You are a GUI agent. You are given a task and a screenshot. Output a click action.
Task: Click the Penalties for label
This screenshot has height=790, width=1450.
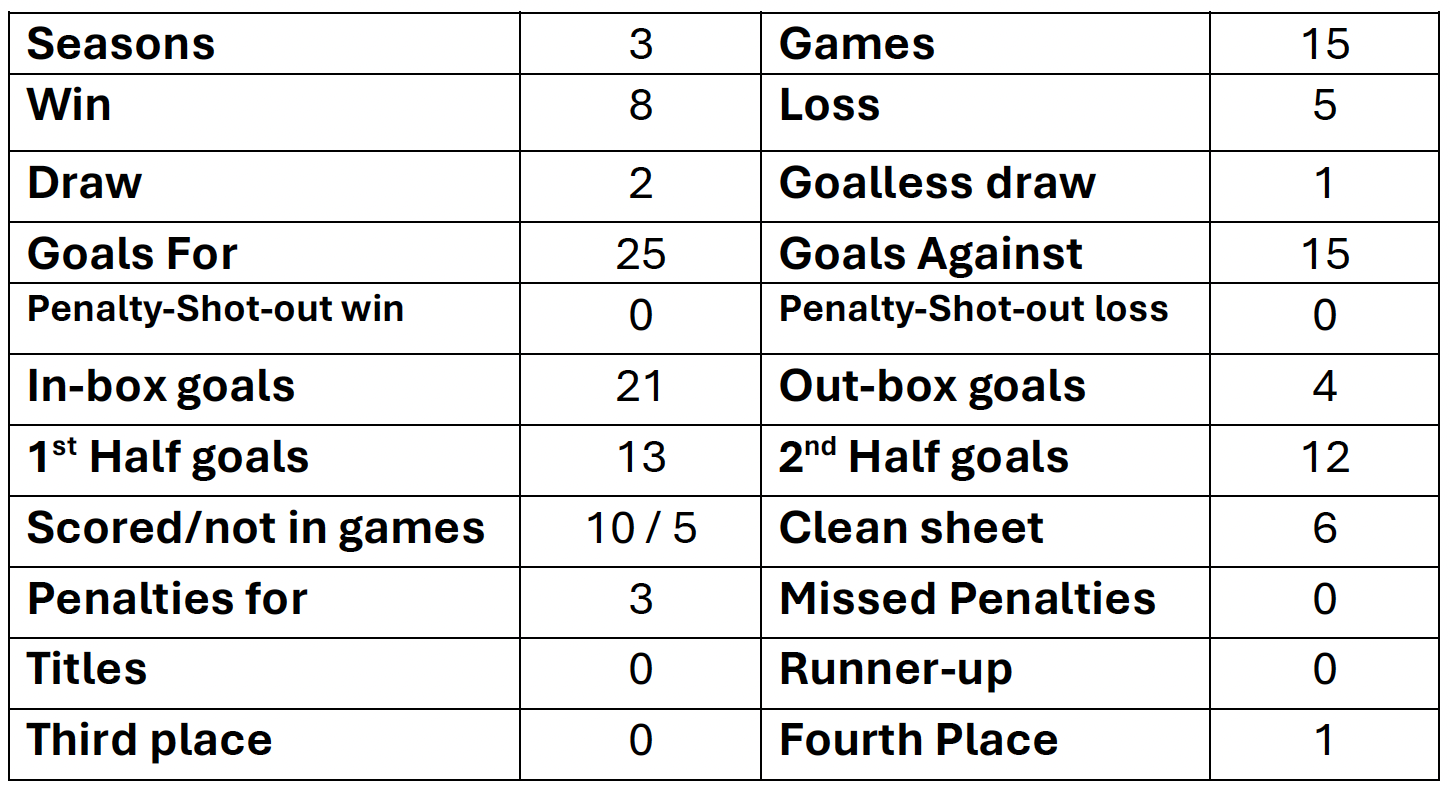coord(167,599)
